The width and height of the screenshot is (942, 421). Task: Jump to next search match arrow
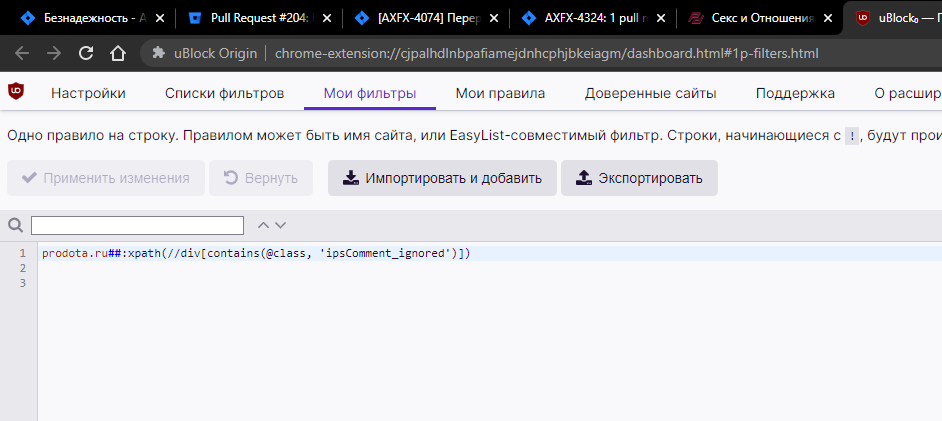pos(281,225)
